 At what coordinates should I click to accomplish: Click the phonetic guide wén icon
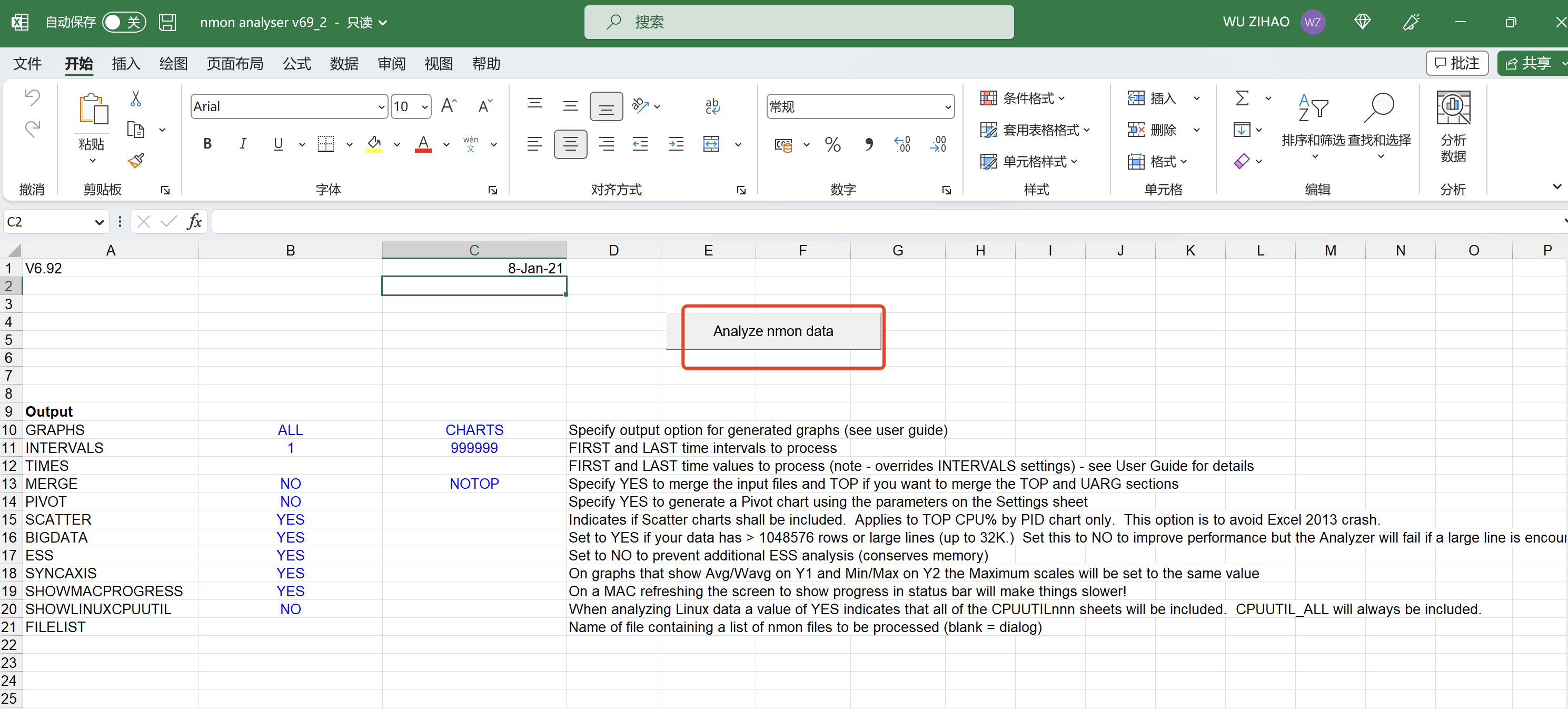pos(471,144)
